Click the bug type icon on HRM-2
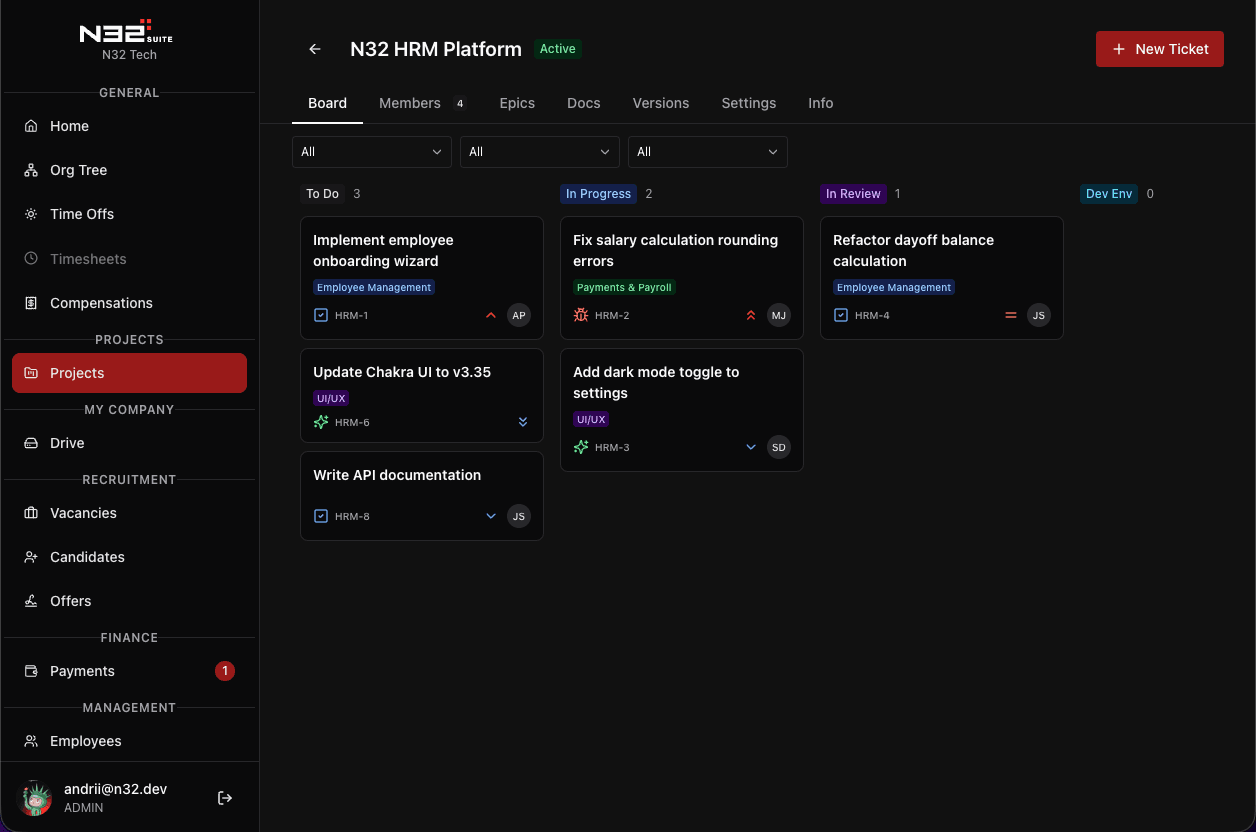This screenshot has height=832, width=1256. [579, 314]
